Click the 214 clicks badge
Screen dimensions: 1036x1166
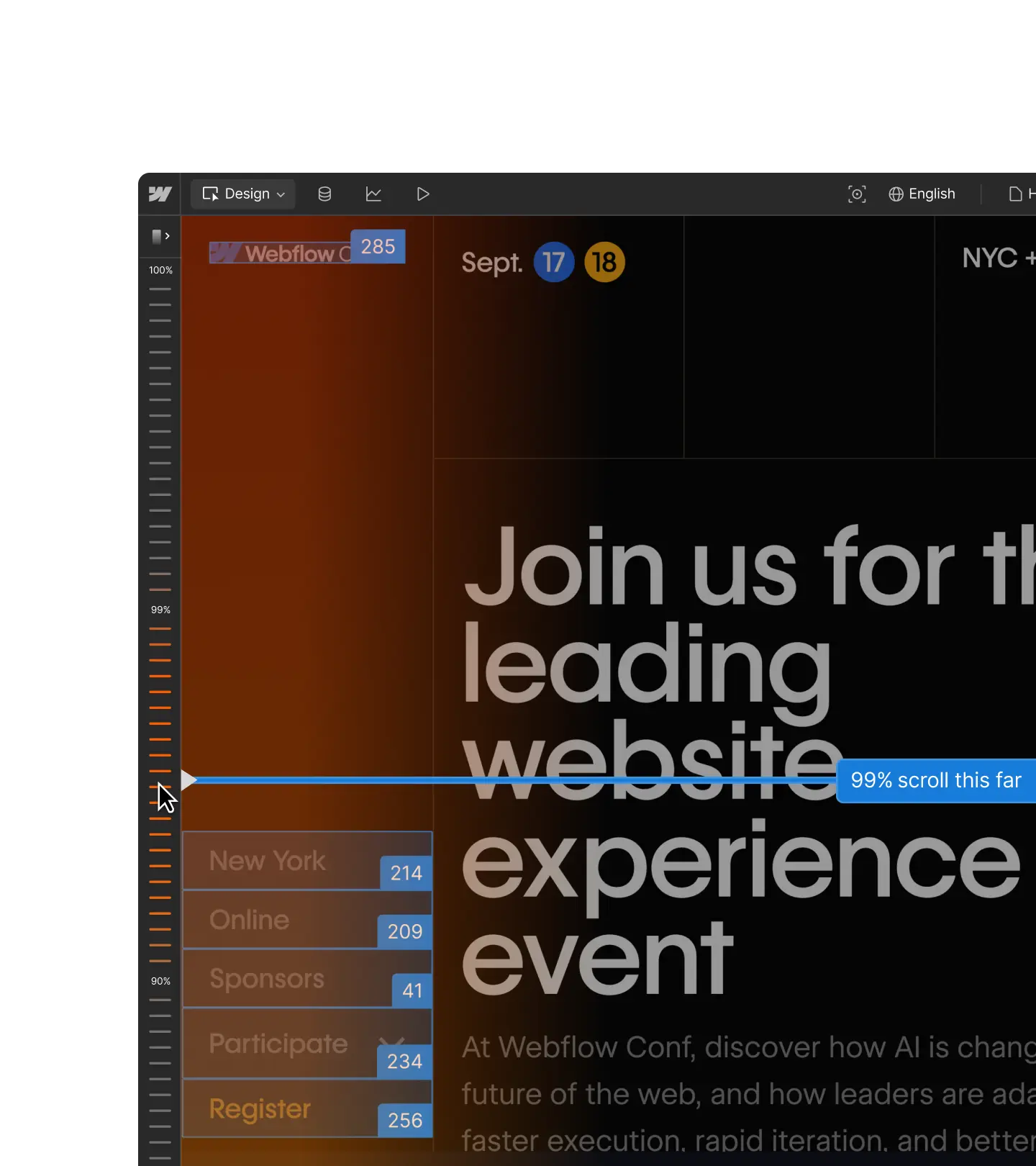pyautogui.click(x=406, y=873)
